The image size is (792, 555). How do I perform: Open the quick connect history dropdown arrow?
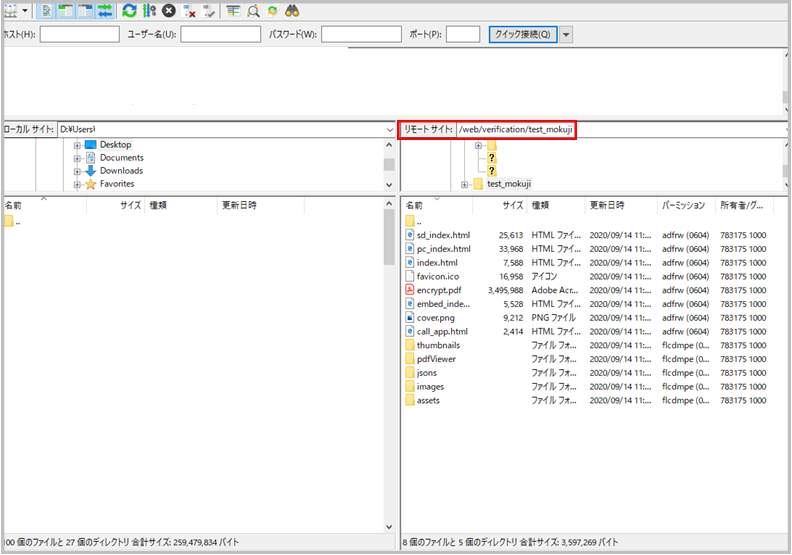[566, 35]
